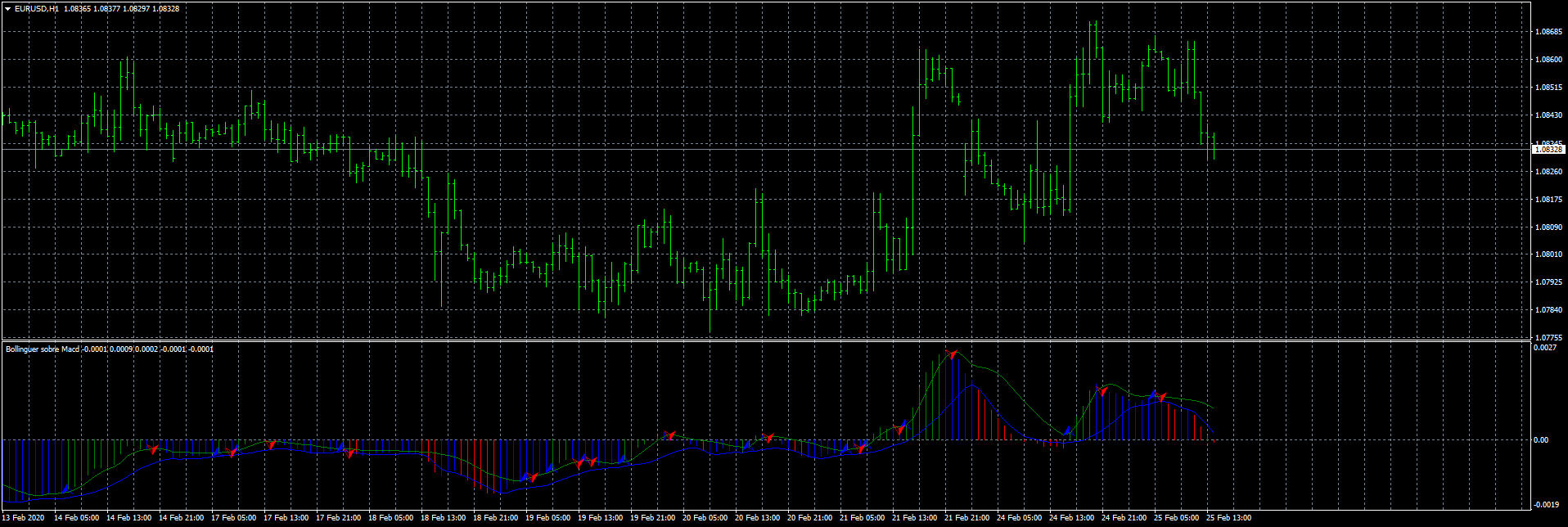The image size is (1568, 527).
Task: Click the 20 Feb 21:00 time label
Action: (x=809, y=517)
